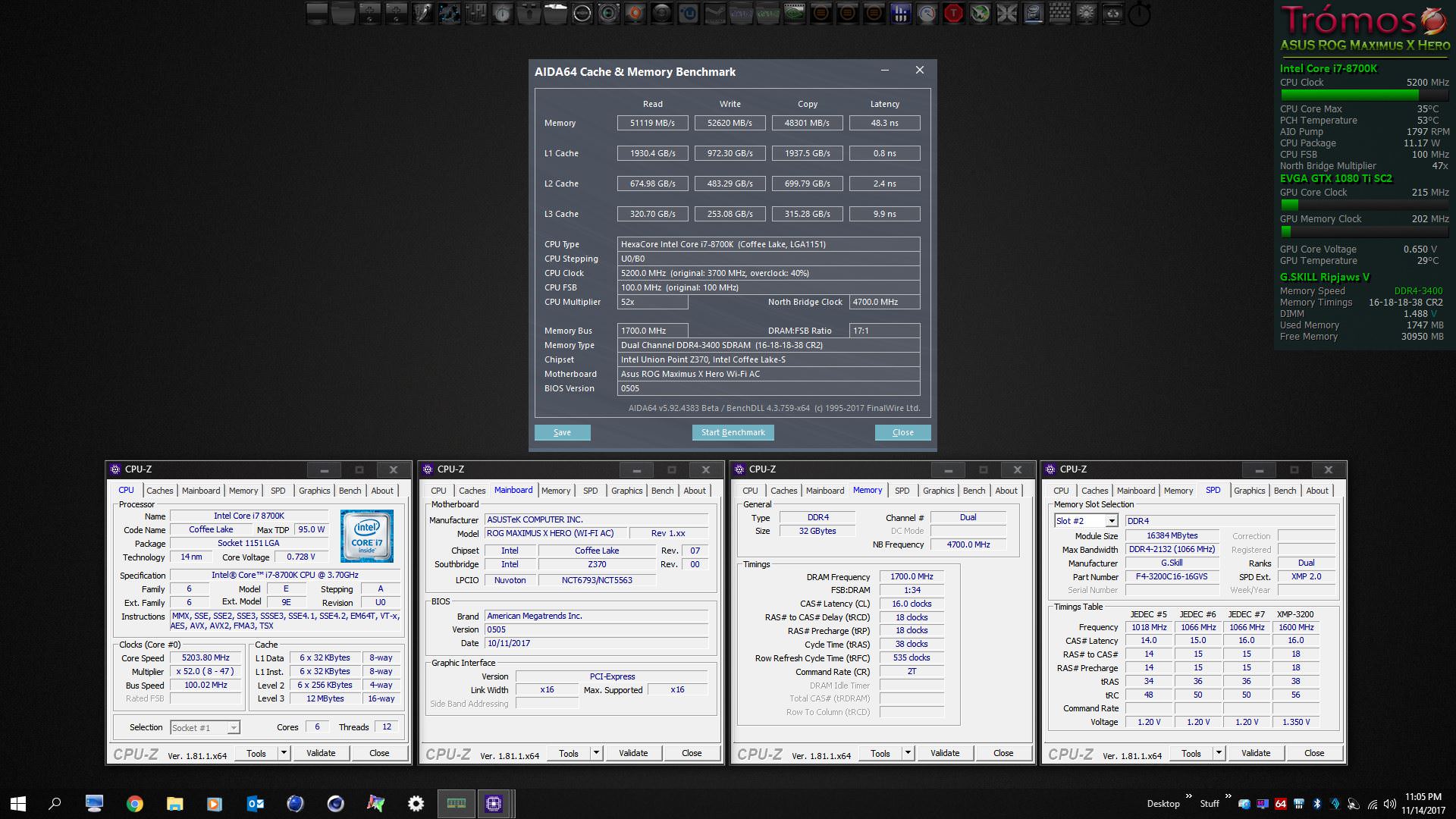This screenshot has width=1456, height=819.
Task: Click the DRAM Frequency 1700.0 MHz value
Action: point(912,576)
